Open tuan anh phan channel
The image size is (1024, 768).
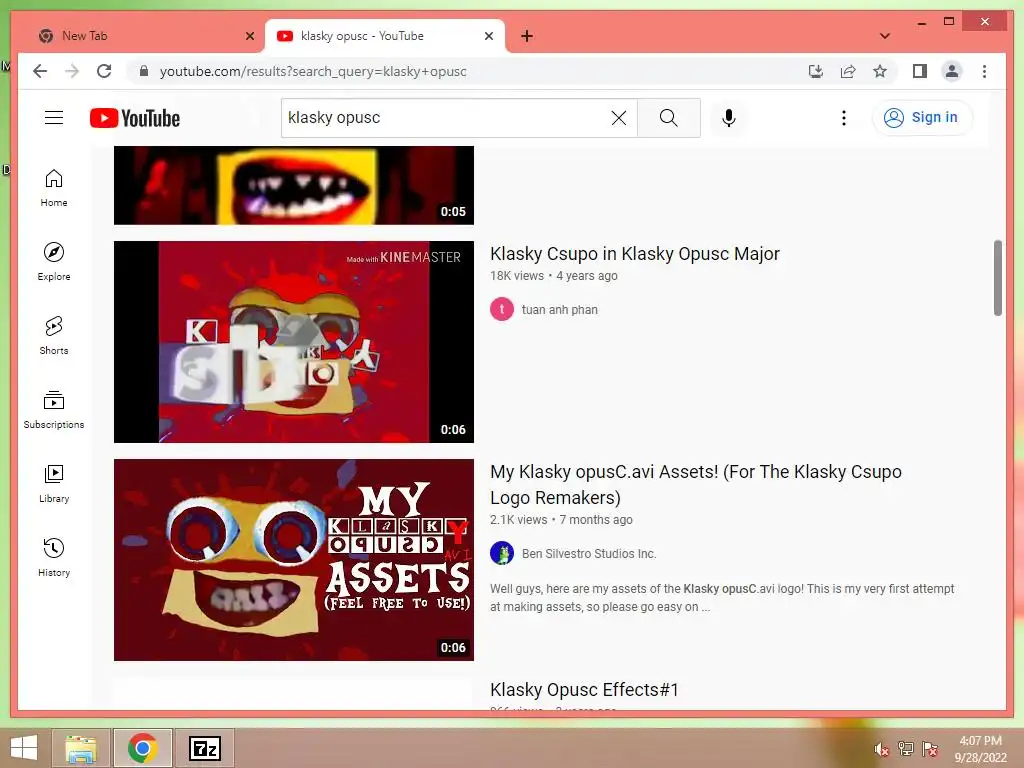pos(560,310)
